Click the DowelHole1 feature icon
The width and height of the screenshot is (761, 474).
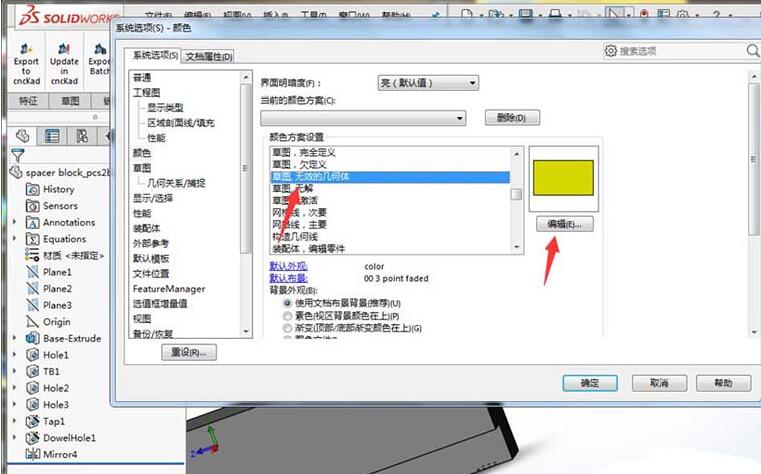point(33,438)
